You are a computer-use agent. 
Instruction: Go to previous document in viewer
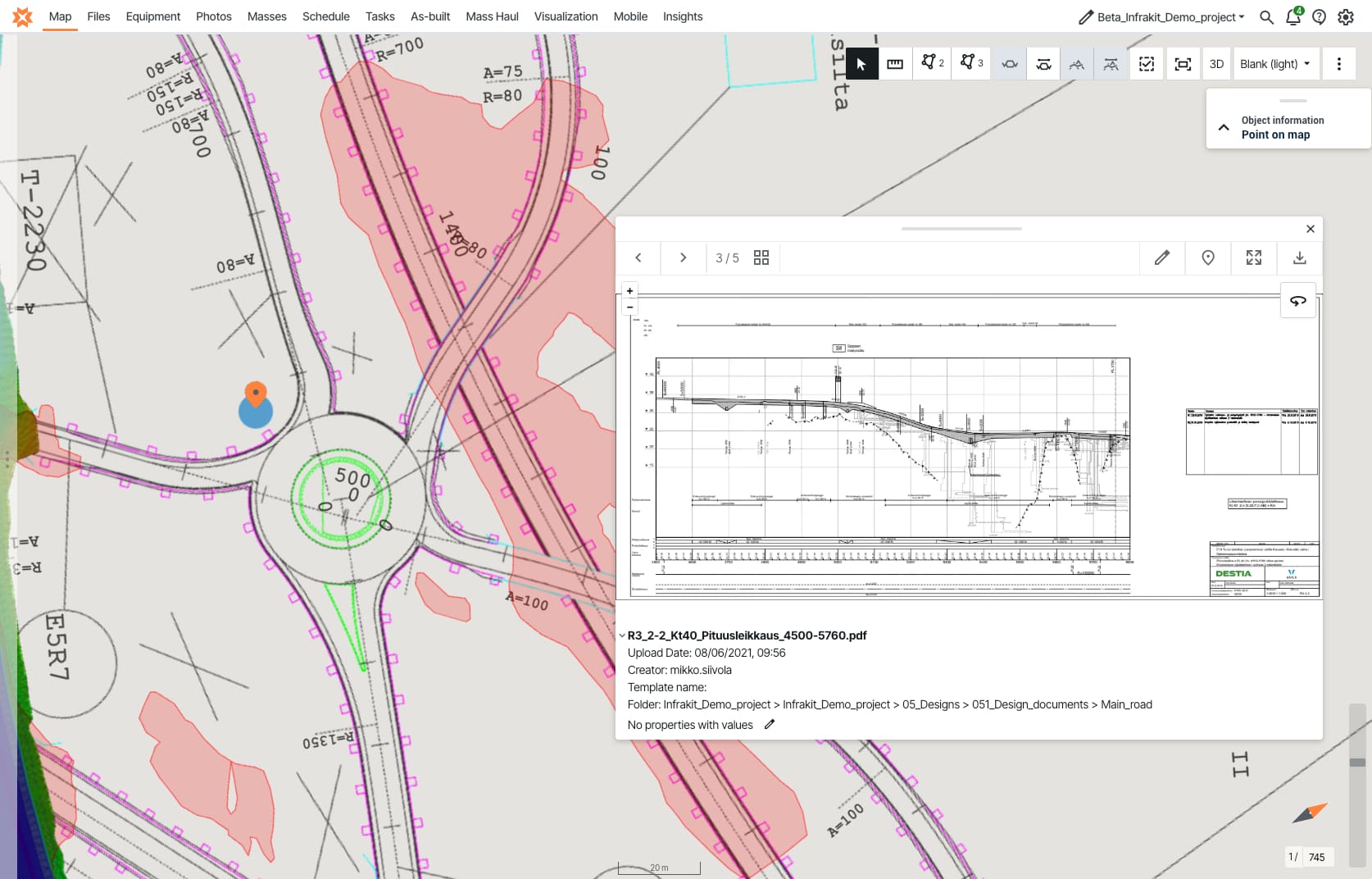pyautogui.click(x=638, y=257)
